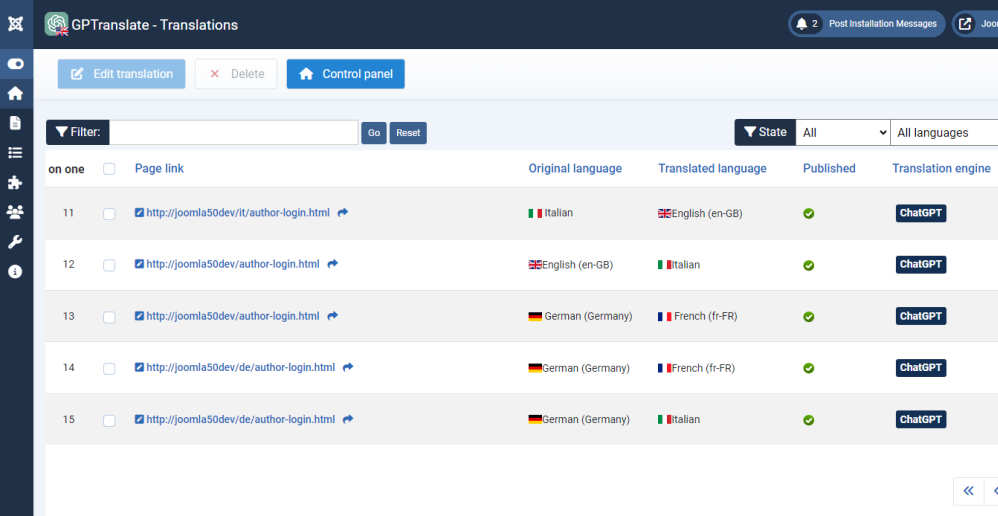
Task: Open the Home dashboard sidebar icon
Action: tap(15, 94)
